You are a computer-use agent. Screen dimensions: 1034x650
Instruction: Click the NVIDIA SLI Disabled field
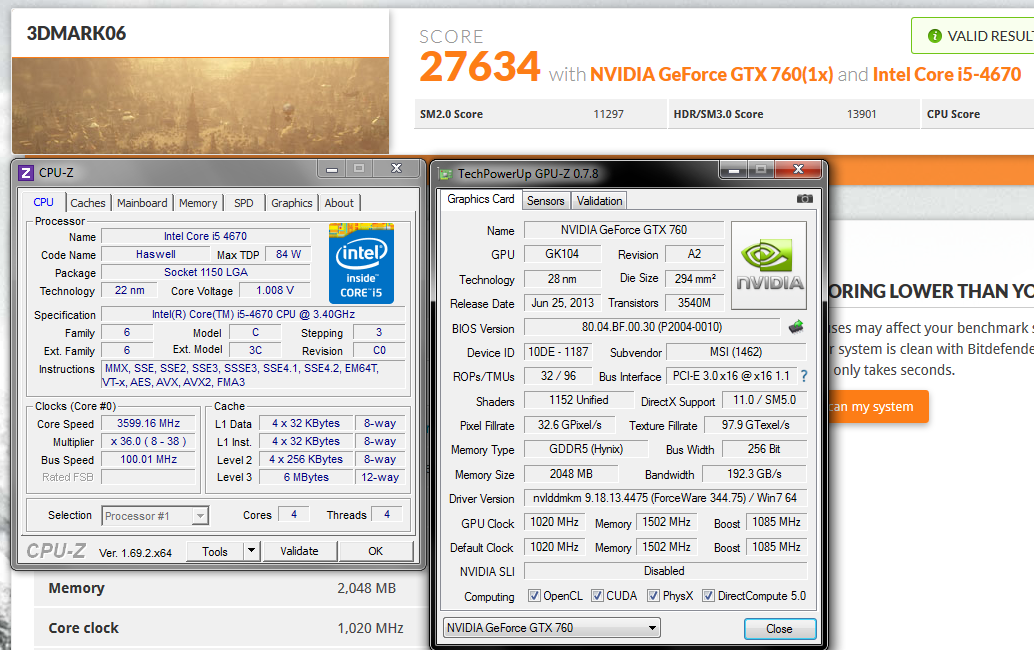[665, 571]
